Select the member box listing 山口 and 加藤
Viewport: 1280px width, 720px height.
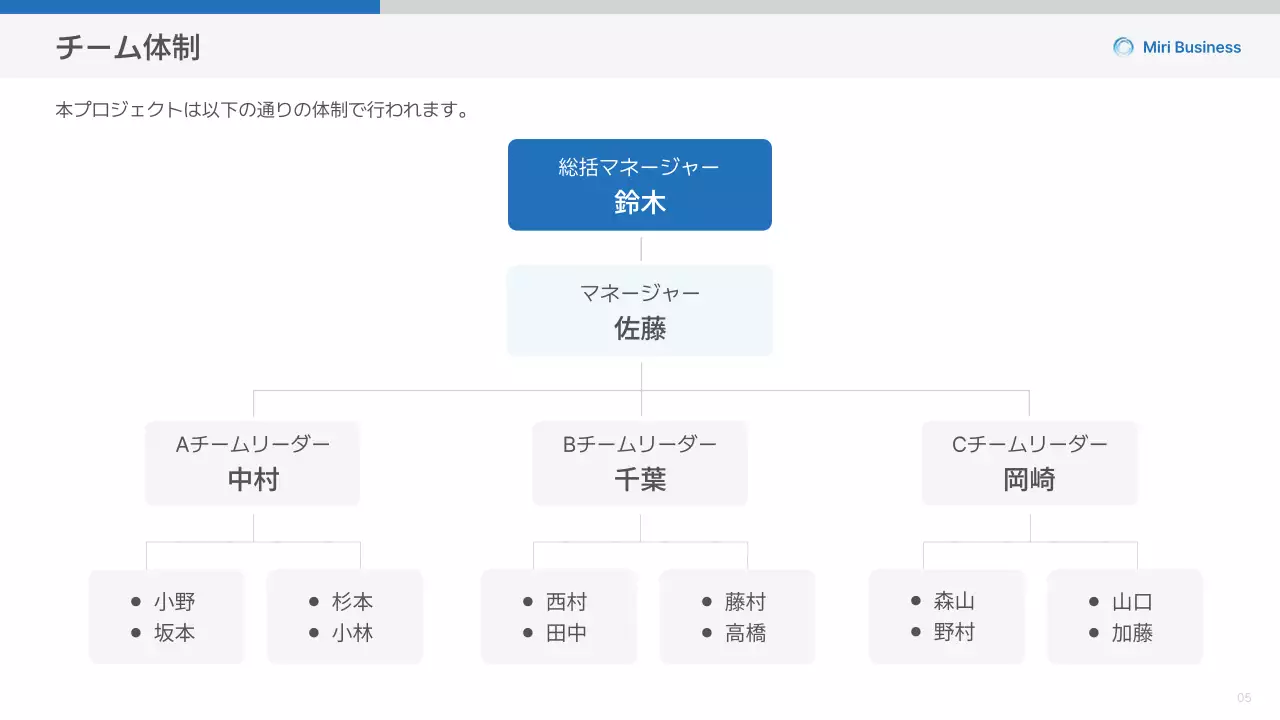pos(1124,616)
